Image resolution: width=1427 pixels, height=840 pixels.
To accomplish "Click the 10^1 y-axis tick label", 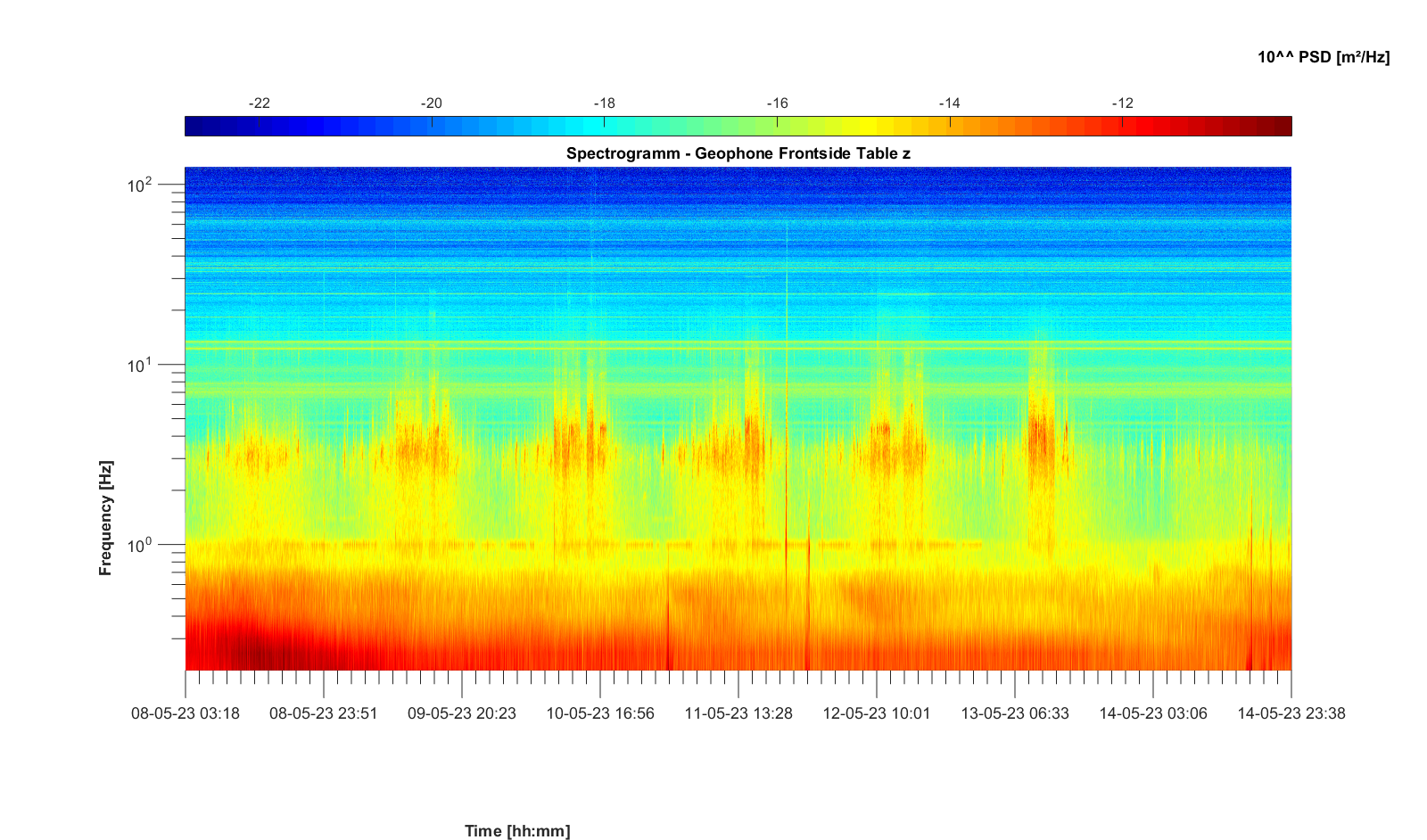I will (140, 366).
